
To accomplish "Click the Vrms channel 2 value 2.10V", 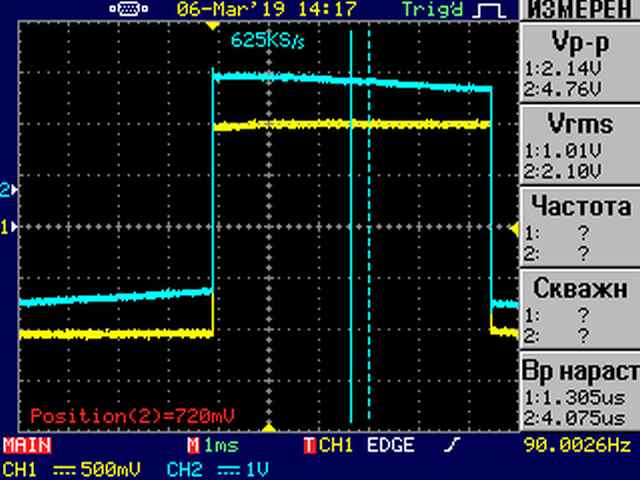I will point(570,171).
